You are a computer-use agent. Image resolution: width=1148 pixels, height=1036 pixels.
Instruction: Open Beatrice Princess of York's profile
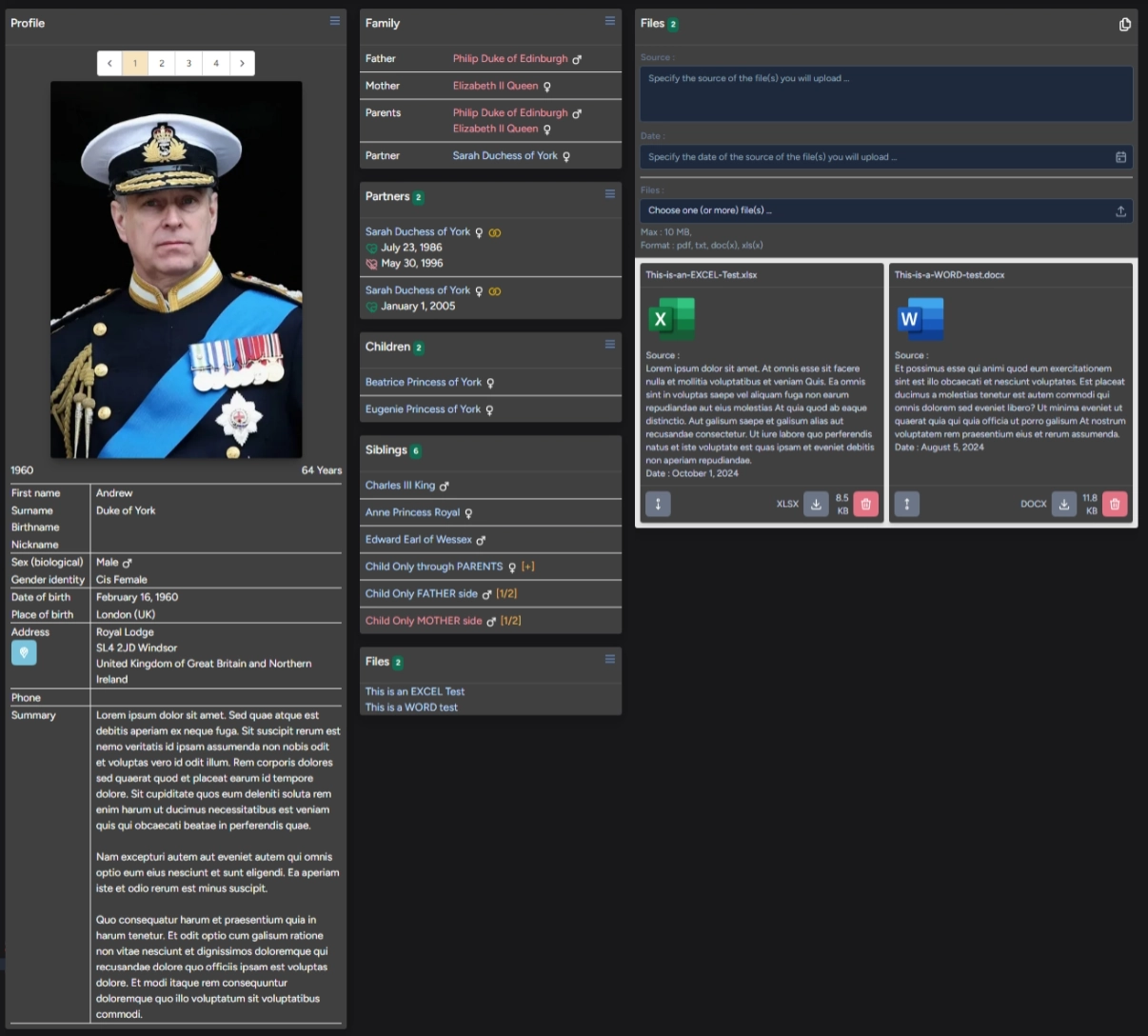[x=424, y=383]
